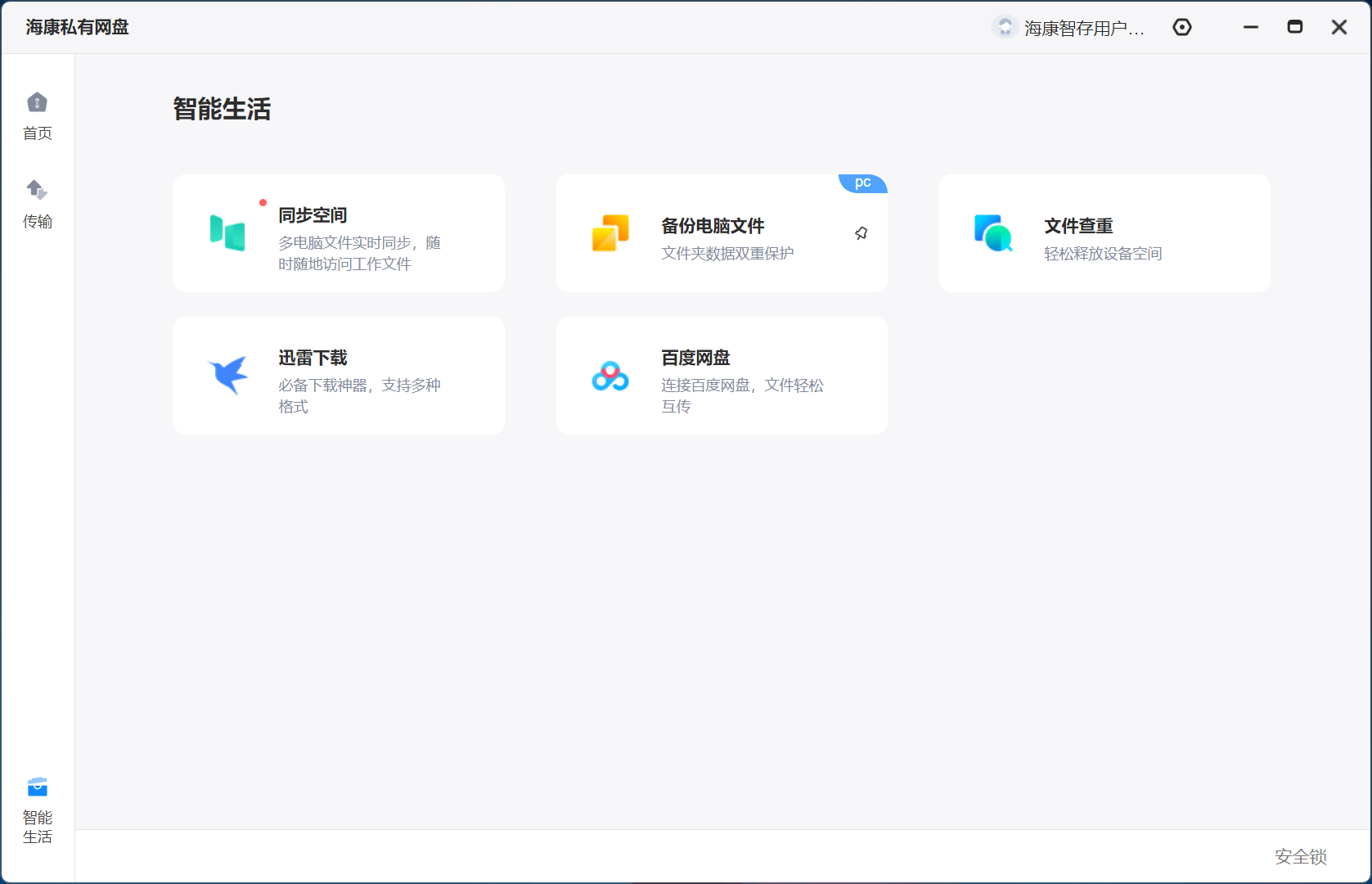The image size is (1372, 884).
Task: Click description 连接百度网盘，文件轻松互传
Action: pos(742,395)
